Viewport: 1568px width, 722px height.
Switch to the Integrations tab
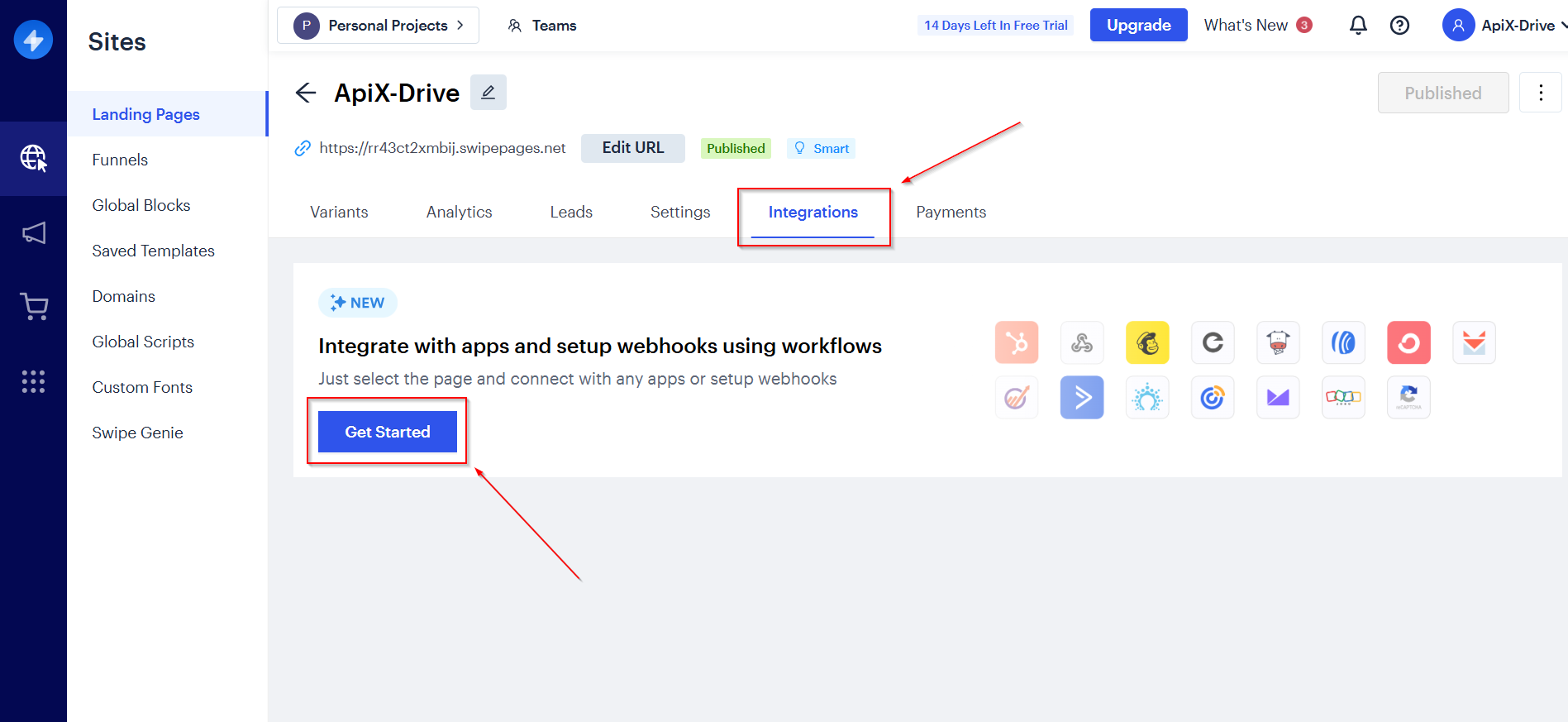pos(813,213)
